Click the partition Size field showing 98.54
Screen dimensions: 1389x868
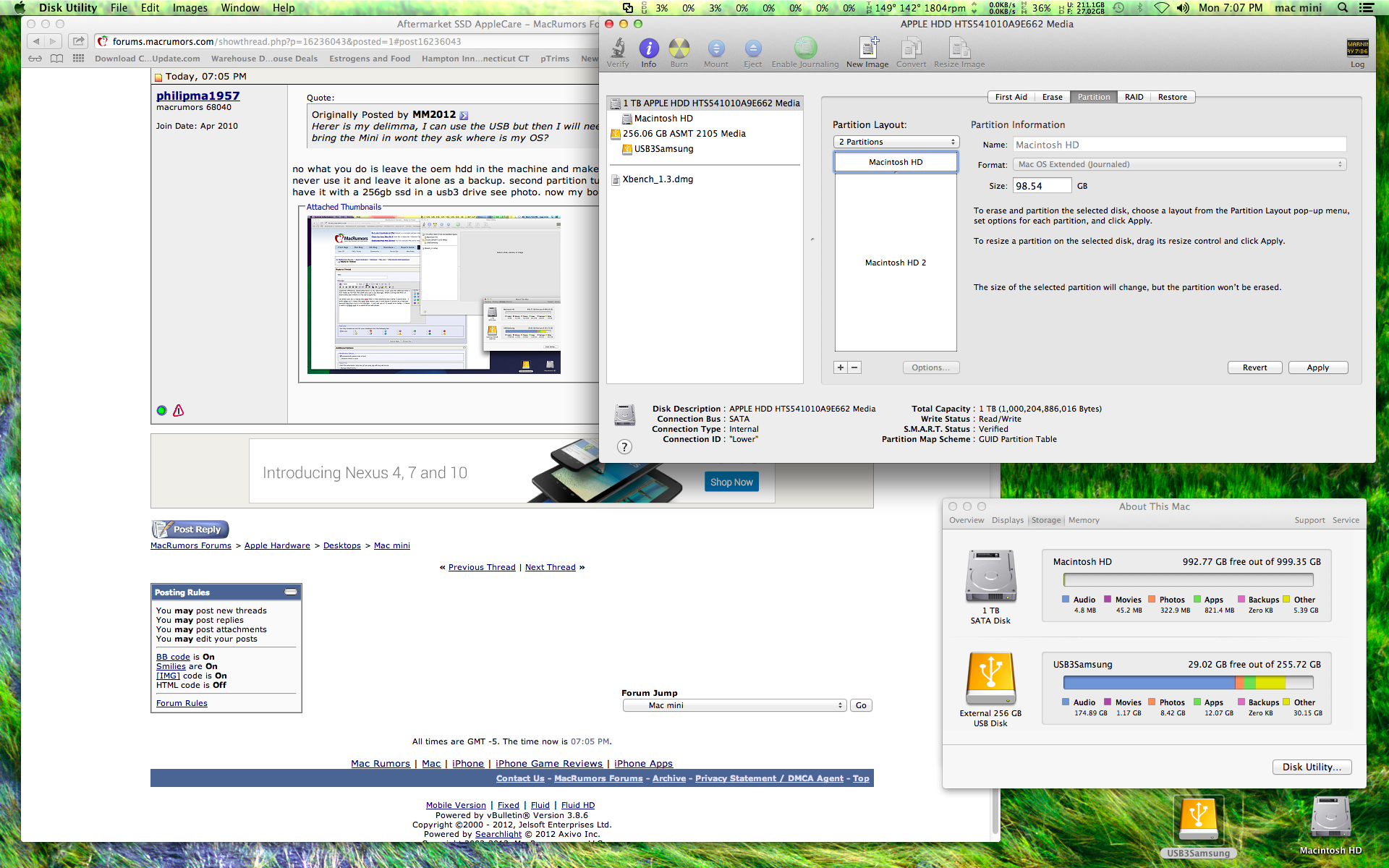pos(1042,186)
